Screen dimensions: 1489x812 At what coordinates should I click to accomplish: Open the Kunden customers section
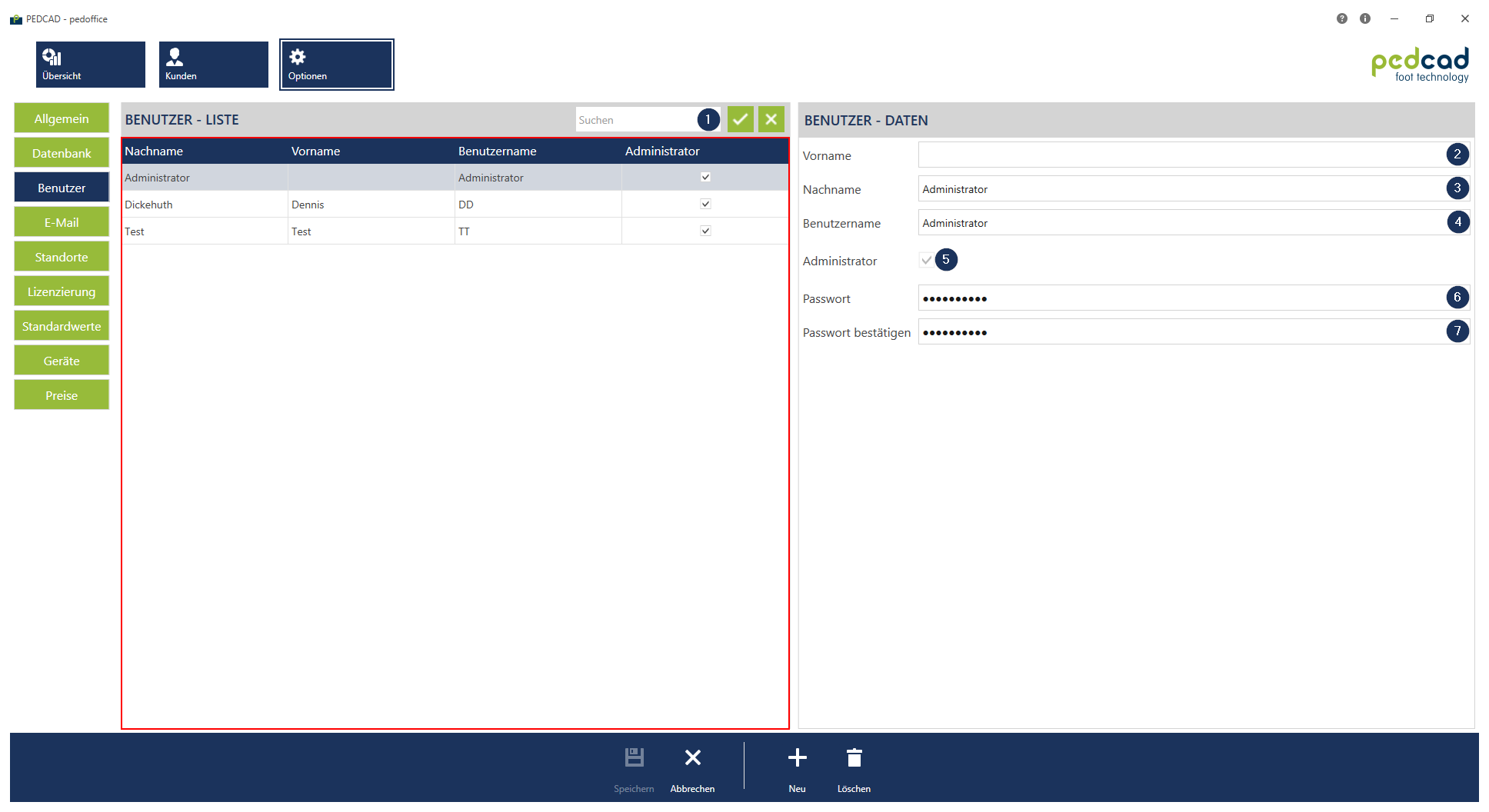pos(213,65)
